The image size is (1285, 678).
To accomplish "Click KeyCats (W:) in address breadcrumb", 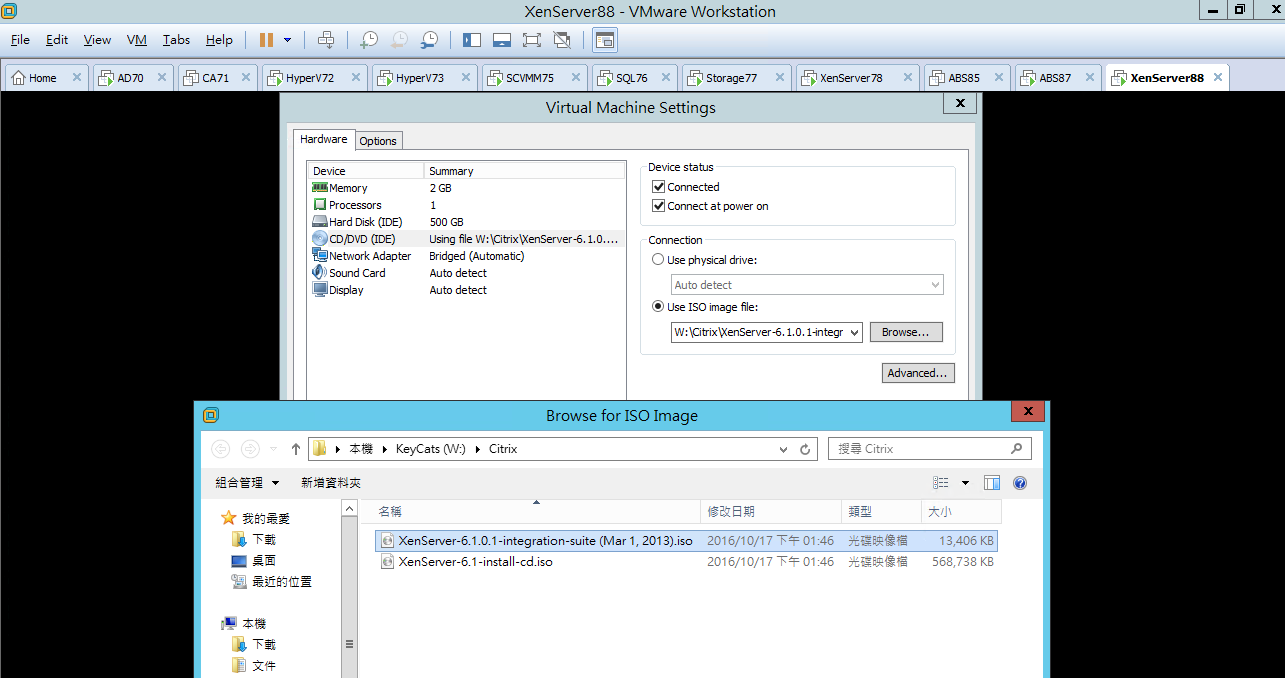I will [x=430, y=449].
